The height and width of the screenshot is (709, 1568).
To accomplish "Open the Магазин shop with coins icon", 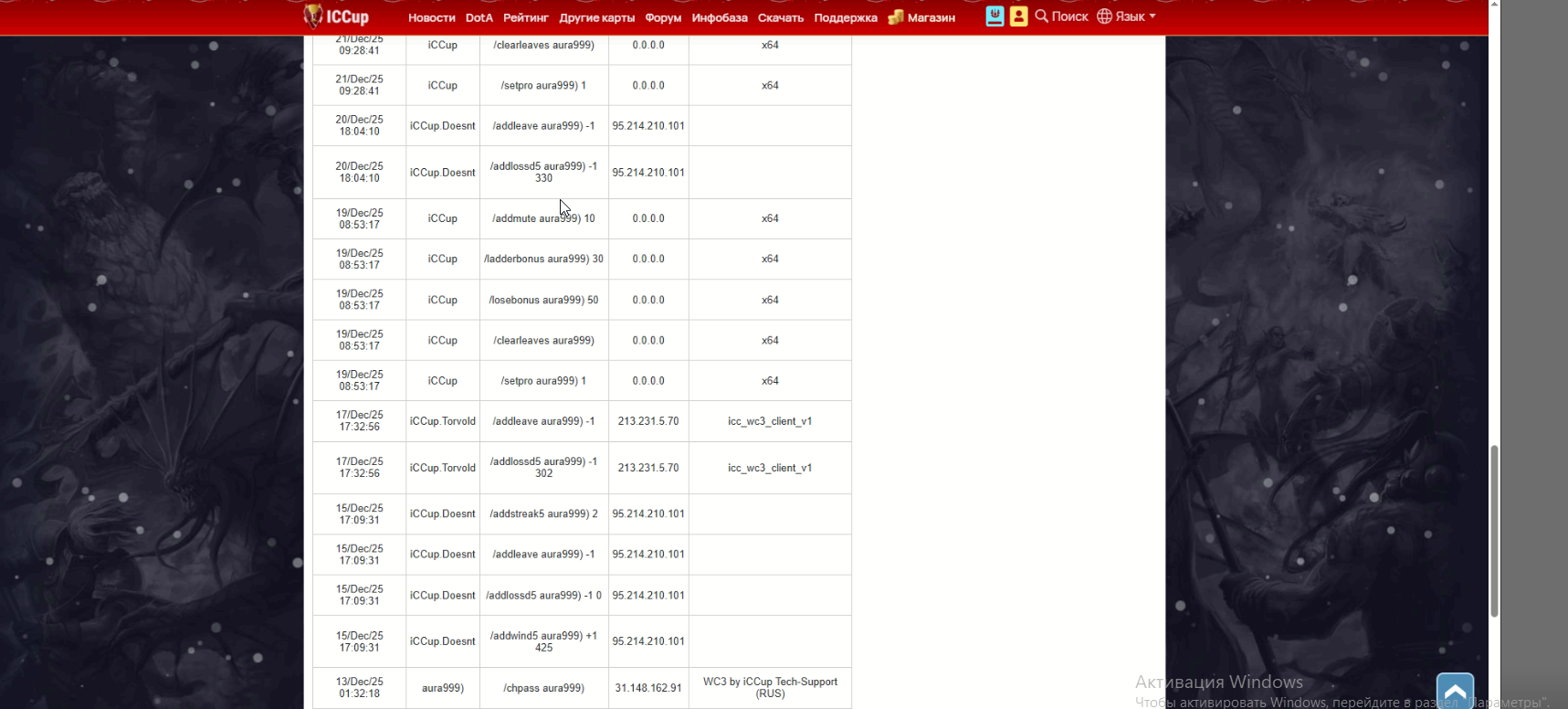I will [921, 17].
